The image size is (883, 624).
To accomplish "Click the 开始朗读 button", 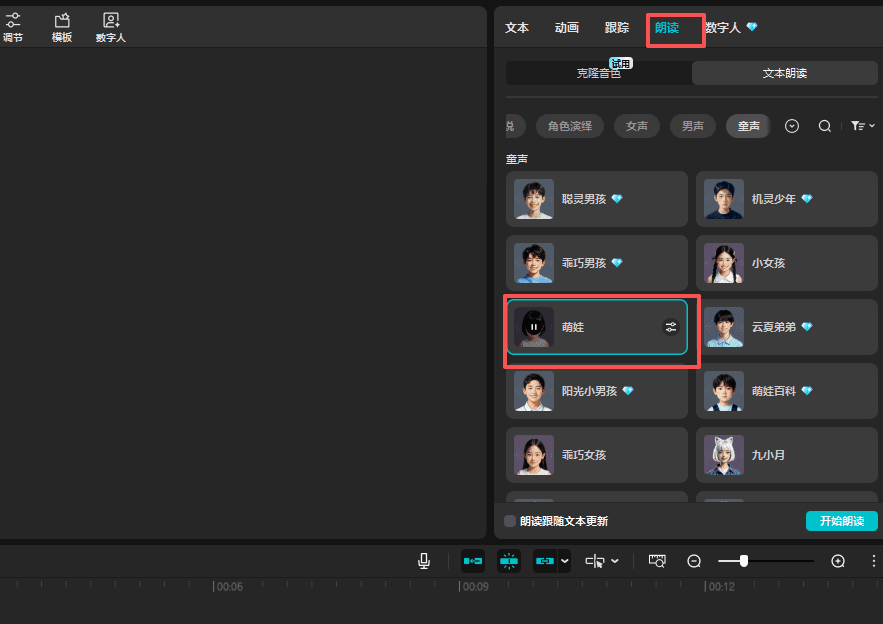I will pos(841,521).
